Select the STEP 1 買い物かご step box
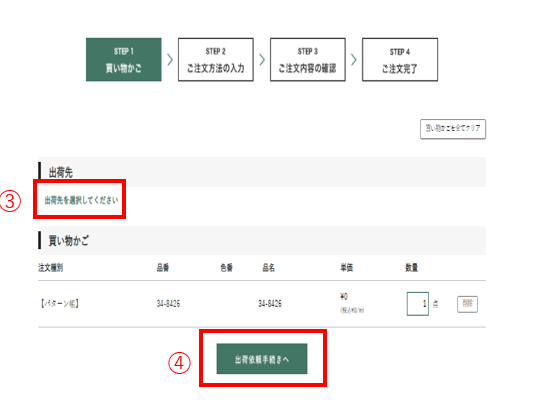The image size is (536, 420). point(123,59)
